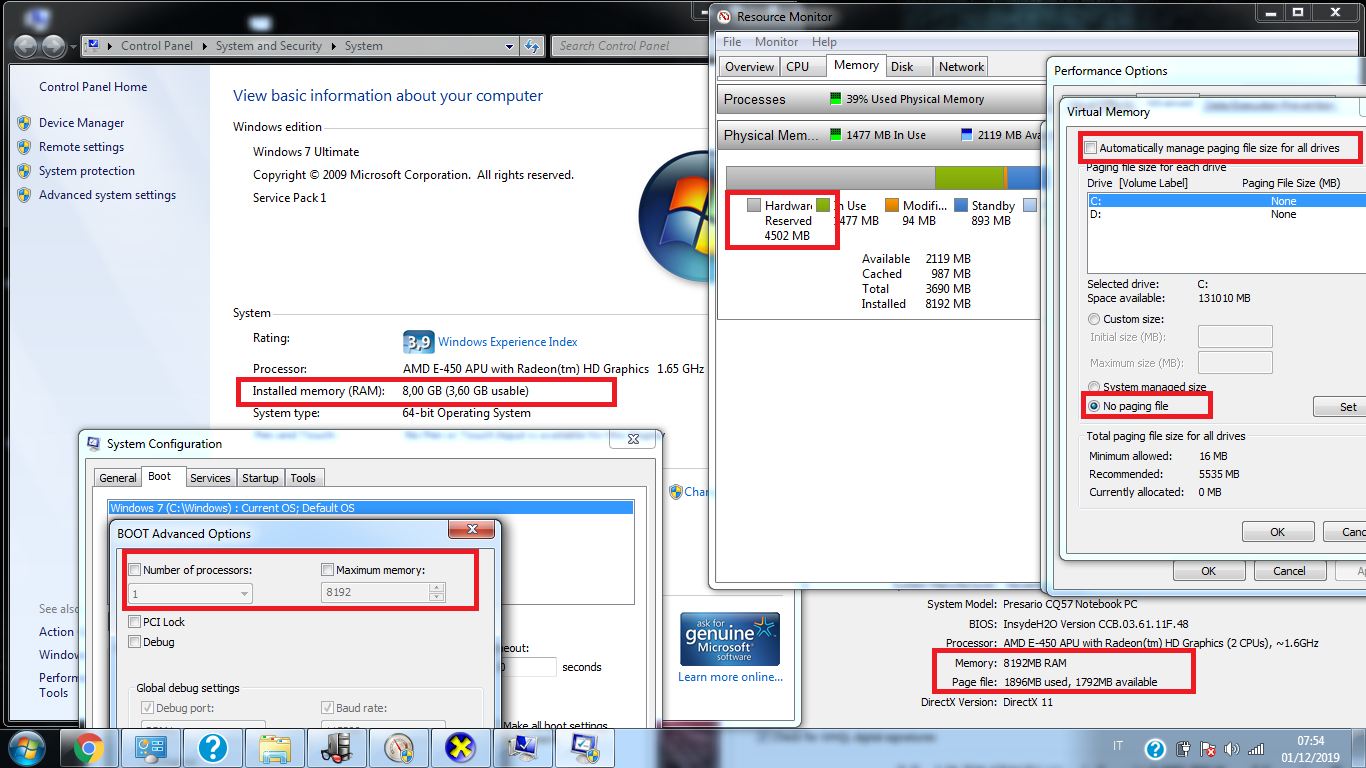The width and height of the screenshot is (1366, 768).
Task: Open the File menu in Resource Monitor
Action: pyautogui.click(x=732, y=42)
